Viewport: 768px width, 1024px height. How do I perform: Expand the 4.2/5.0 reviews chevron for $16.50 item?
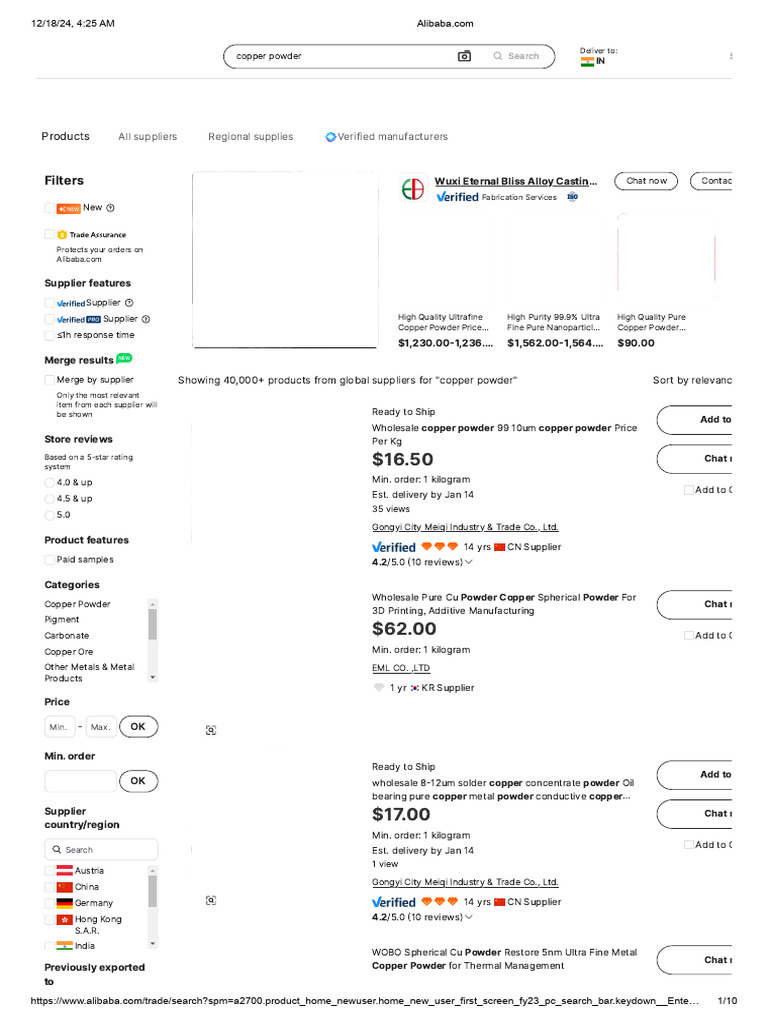(x=469, y=562)
